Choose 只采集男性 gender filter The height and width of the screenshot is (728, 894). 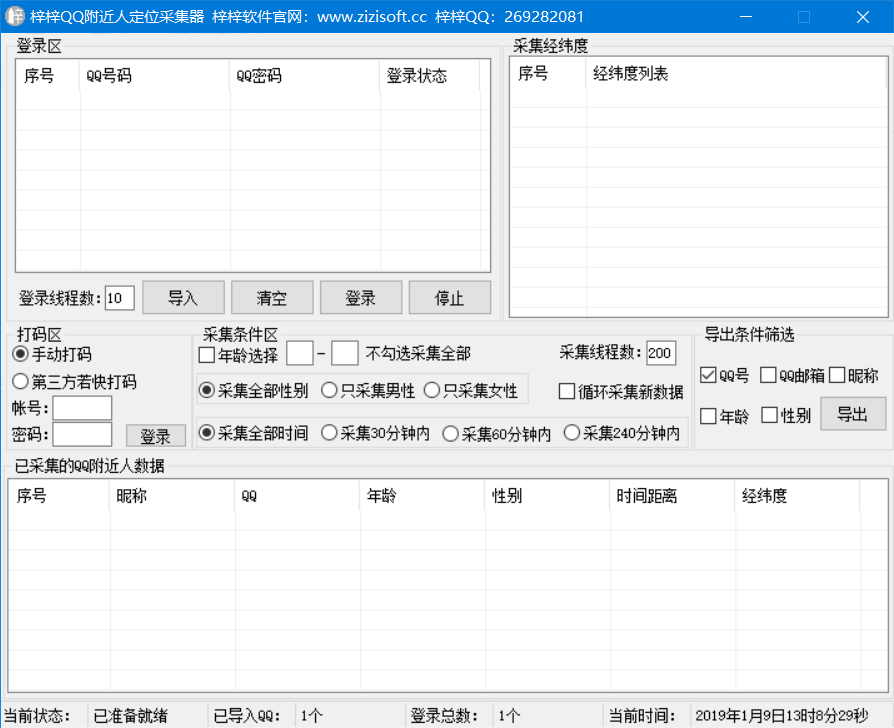pyautogui.click(x=329, y=390)
